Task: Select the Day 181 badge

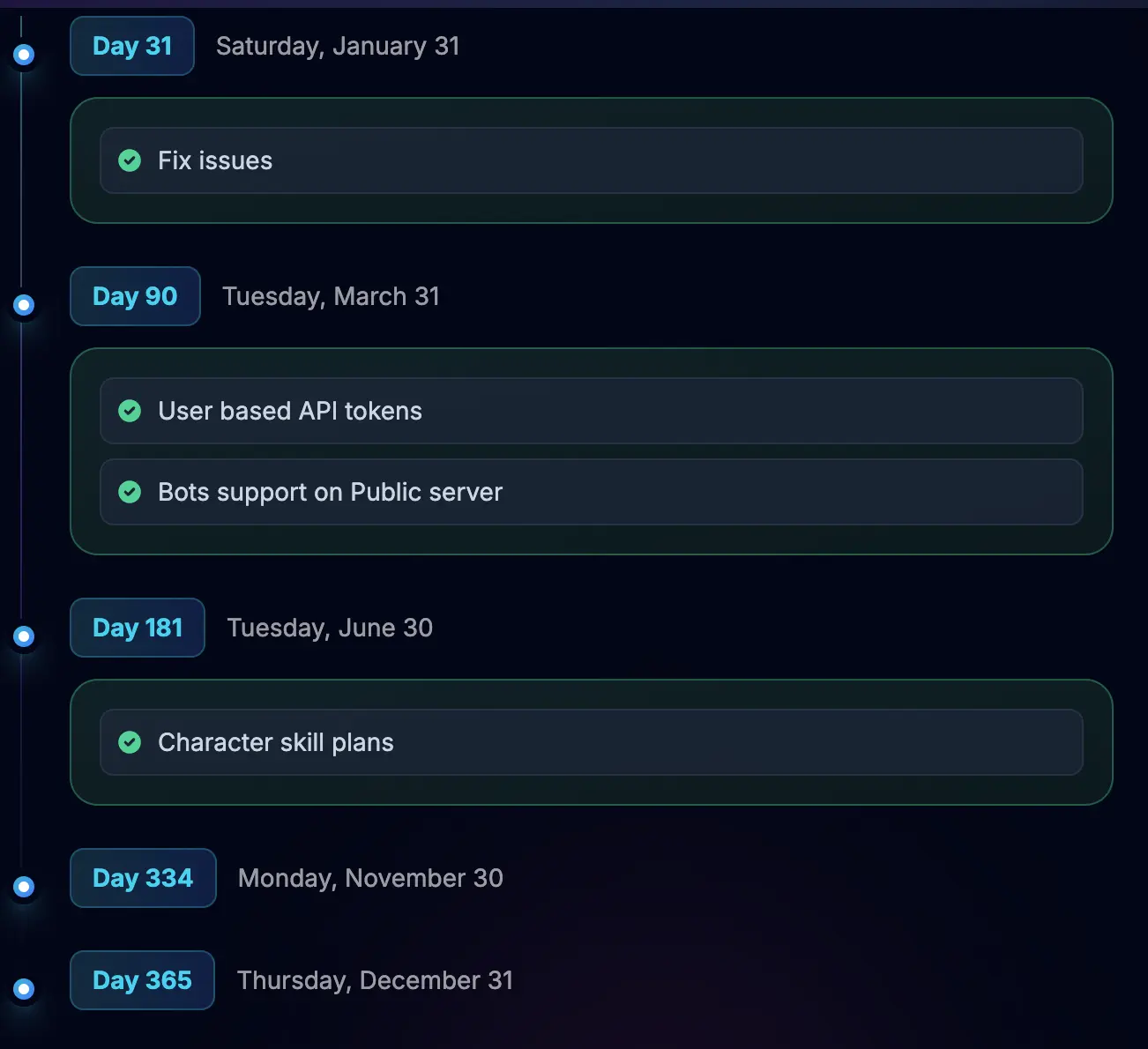Action: click(137, 628)
